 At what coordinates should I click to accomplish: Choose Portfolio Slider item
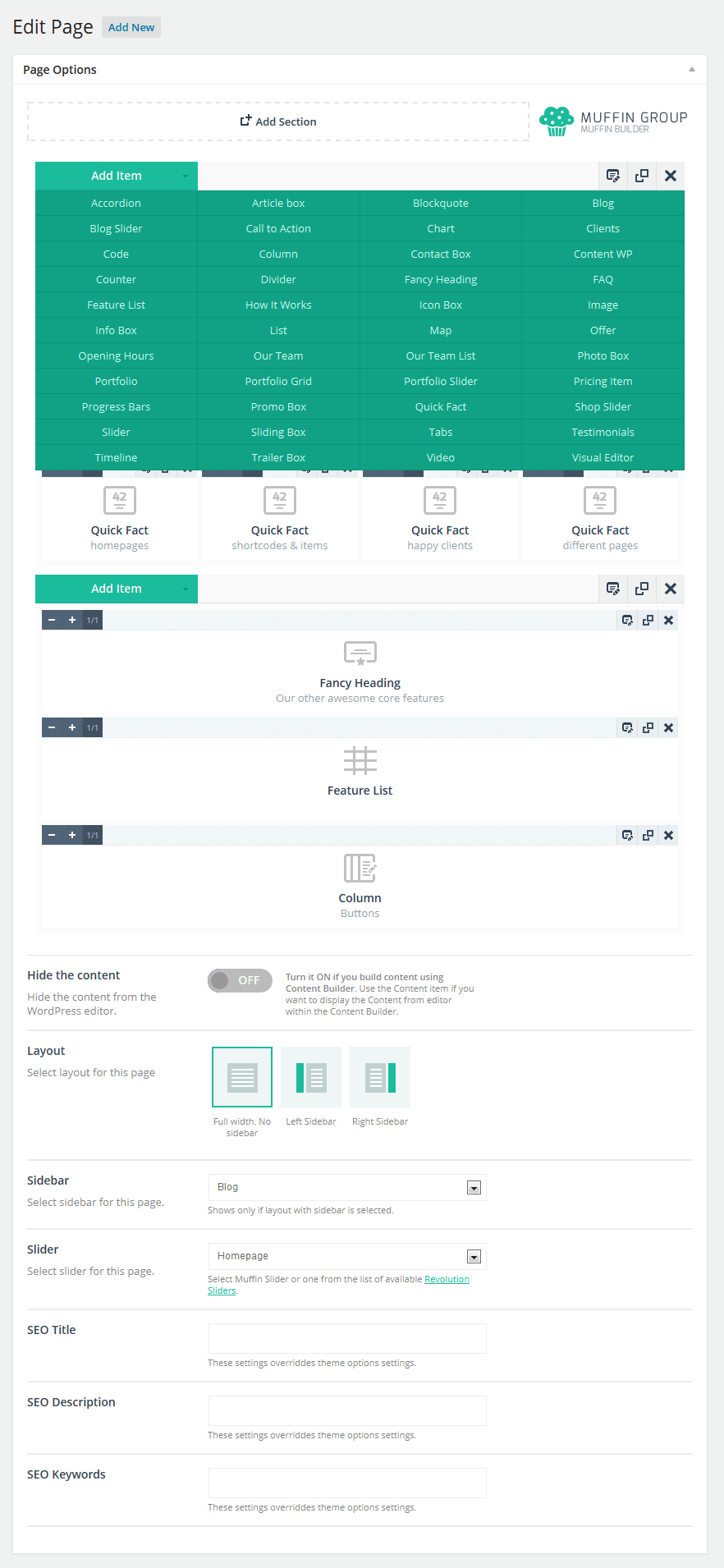(x=441, y=381)
